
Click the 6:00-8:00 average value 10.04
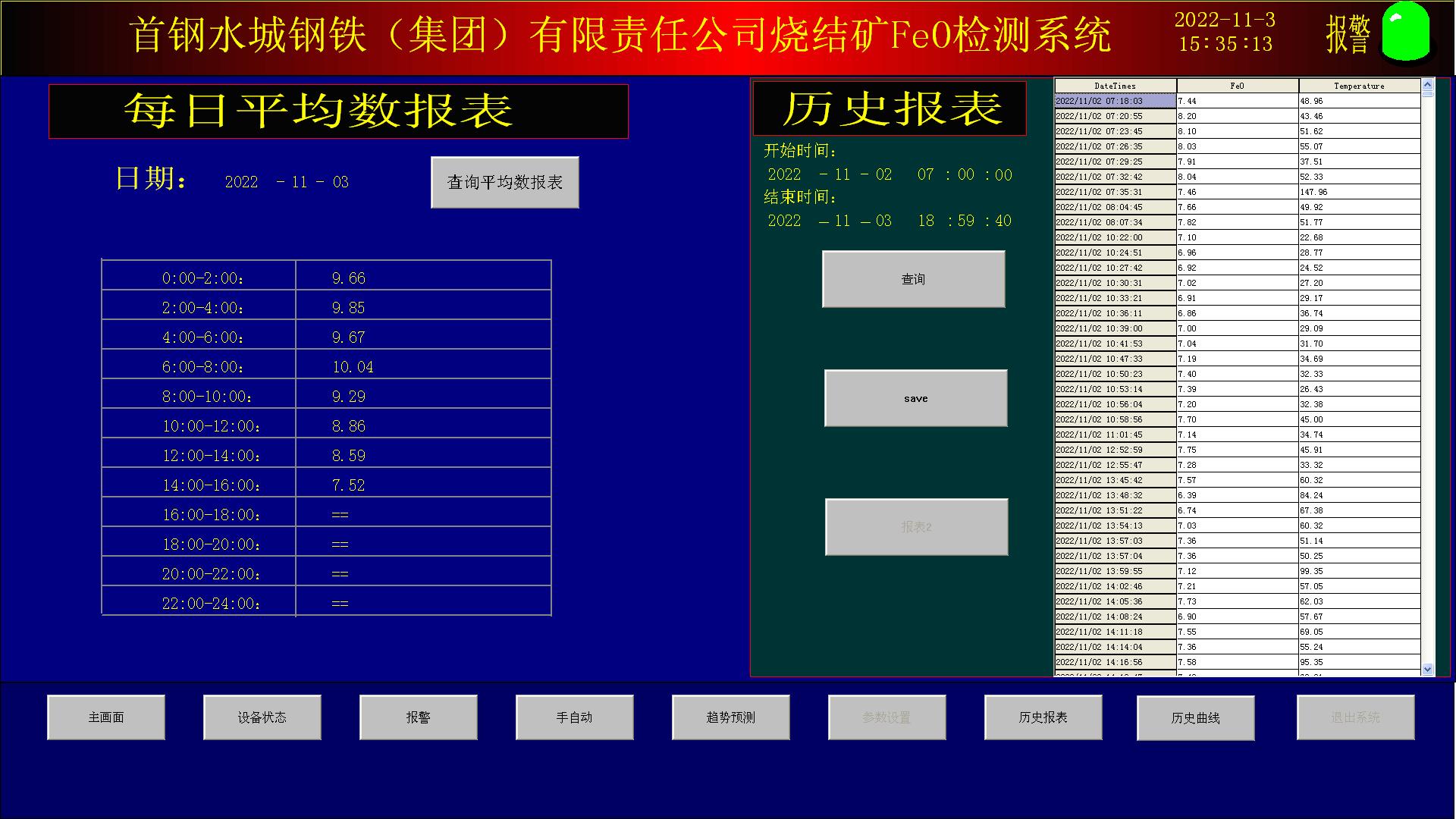pyautogui.click(x=353, y=367)
